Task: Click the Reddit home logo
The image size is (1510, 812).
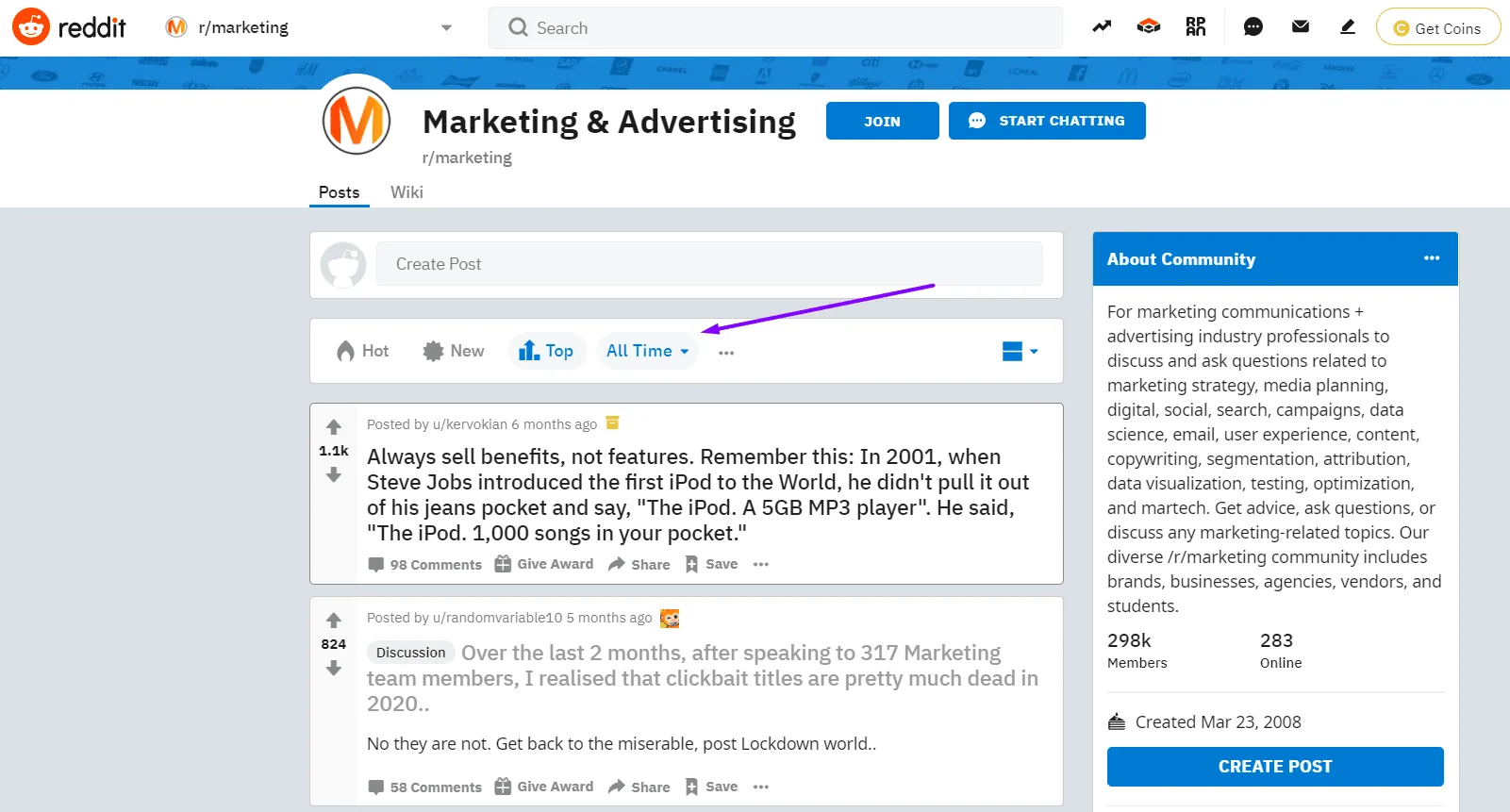Action: pyautogui.click(x=69, y=27)
